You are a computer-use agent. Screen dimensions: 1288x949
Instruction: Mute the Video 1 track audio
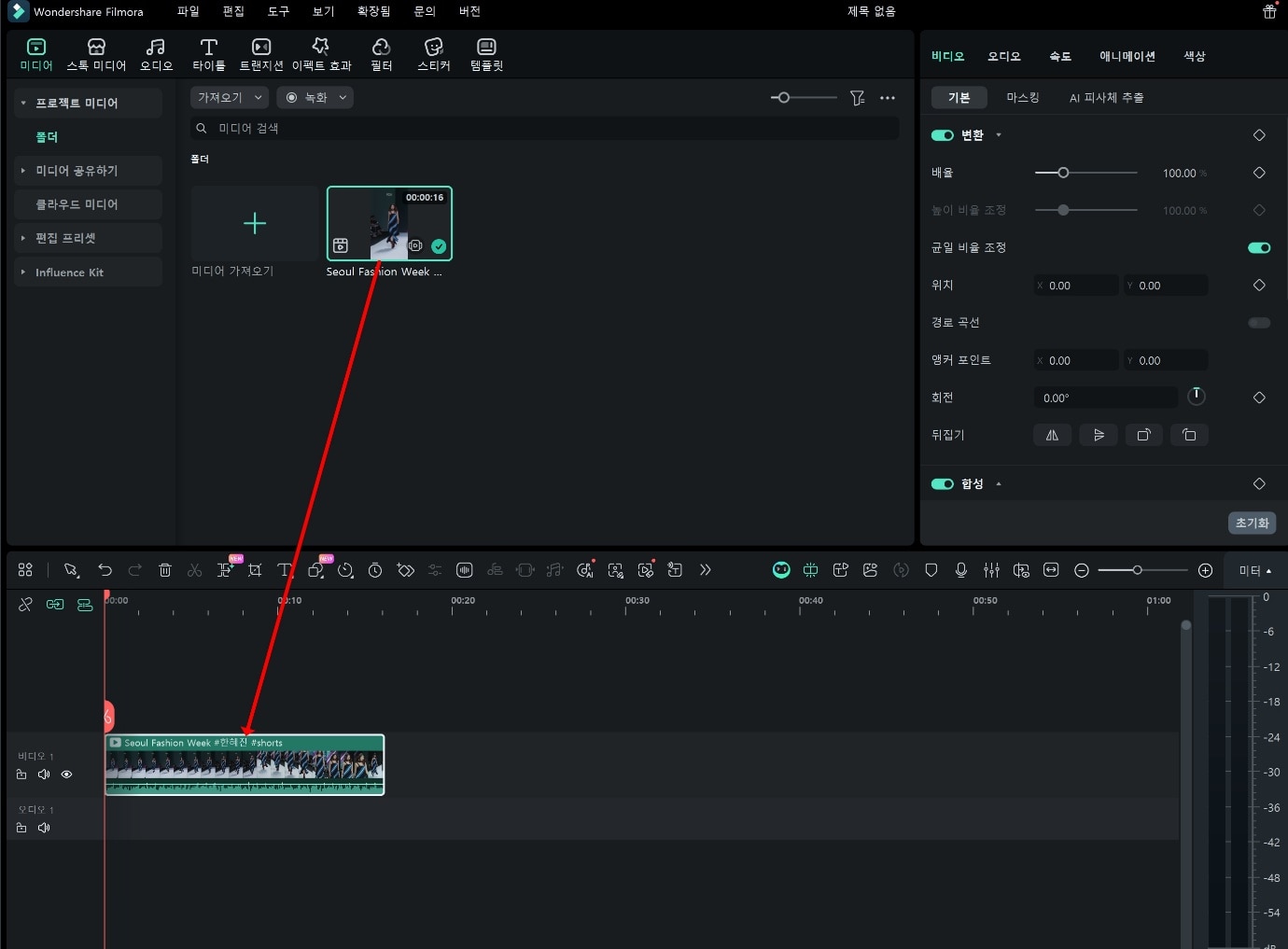coord(44,775)
